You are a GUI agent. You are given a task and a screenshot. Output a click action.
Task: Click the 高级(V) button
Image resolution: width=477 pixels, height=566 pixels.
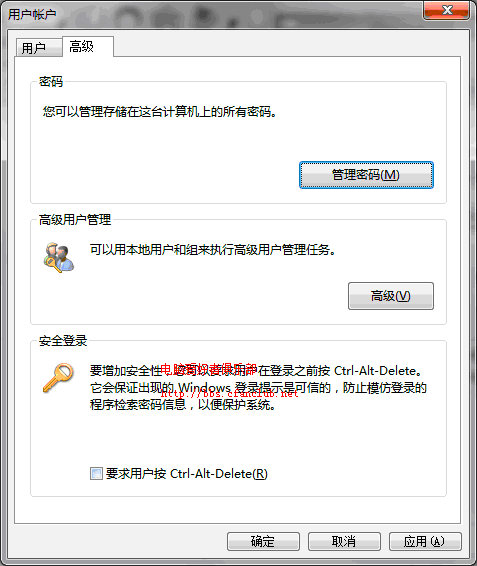point(391,296)
